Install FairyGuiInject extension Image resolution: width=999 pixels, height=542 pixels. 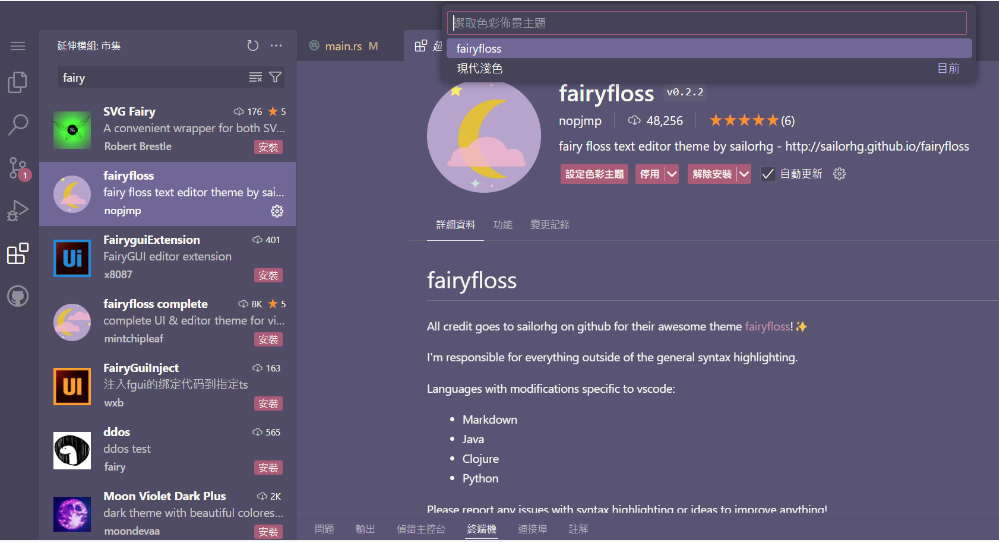click(268, 404)
